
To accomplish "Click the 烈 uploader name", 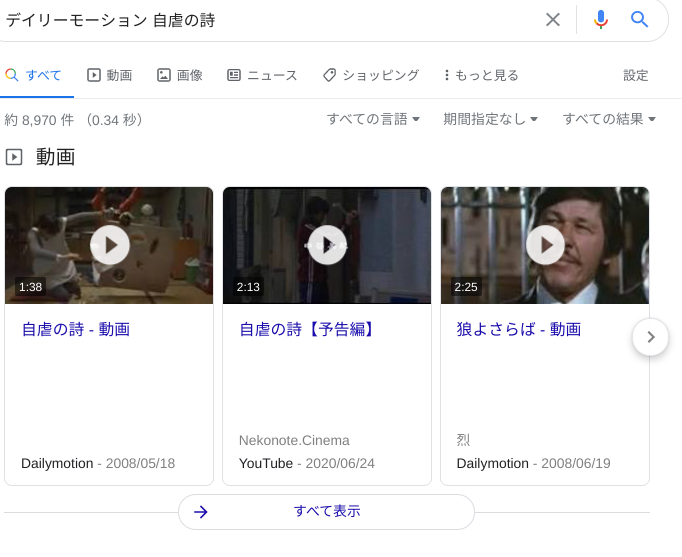I will point(463,440).
